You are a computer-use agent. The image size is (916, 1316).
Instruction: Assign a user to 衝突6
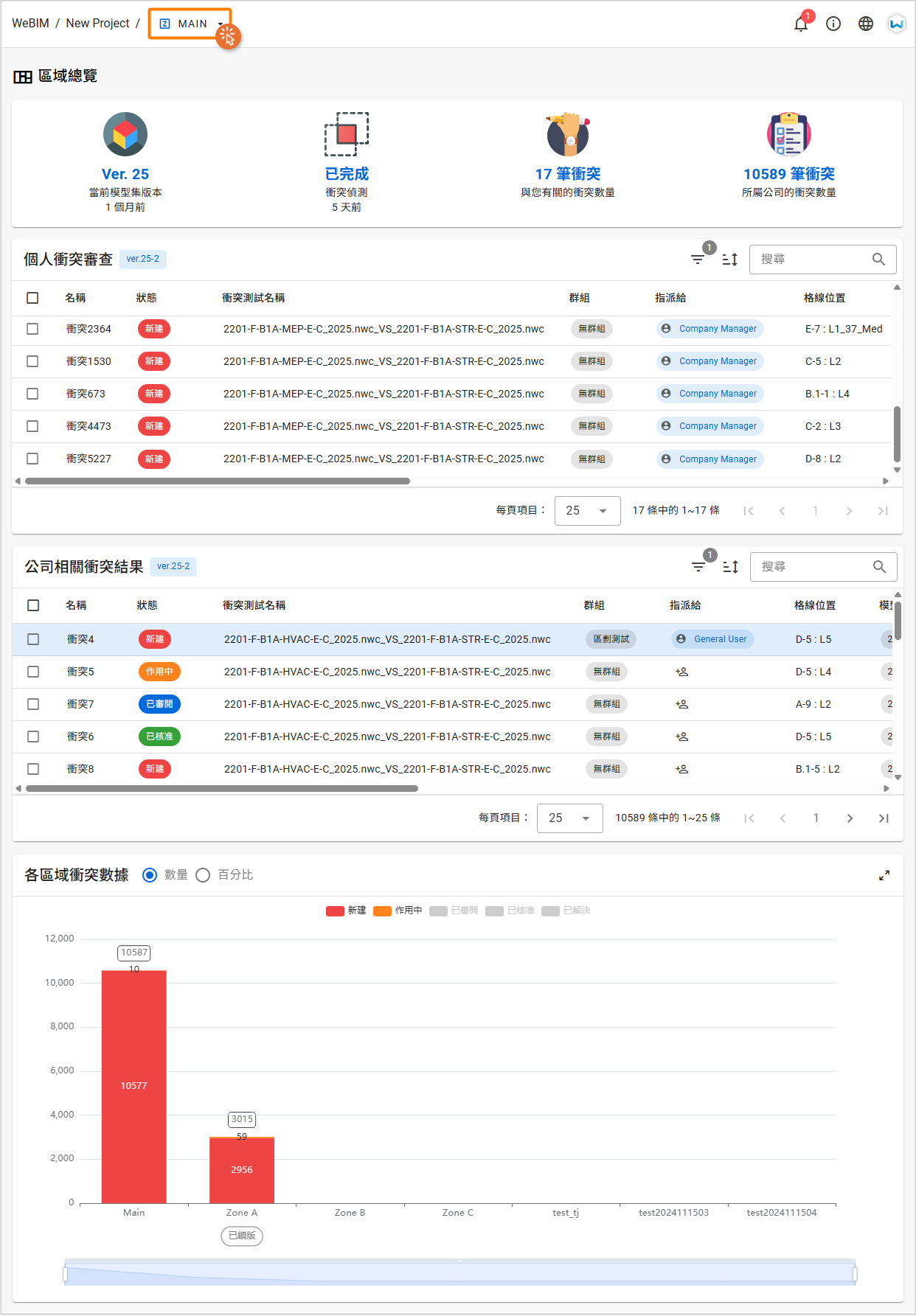(x=682, y=737)
